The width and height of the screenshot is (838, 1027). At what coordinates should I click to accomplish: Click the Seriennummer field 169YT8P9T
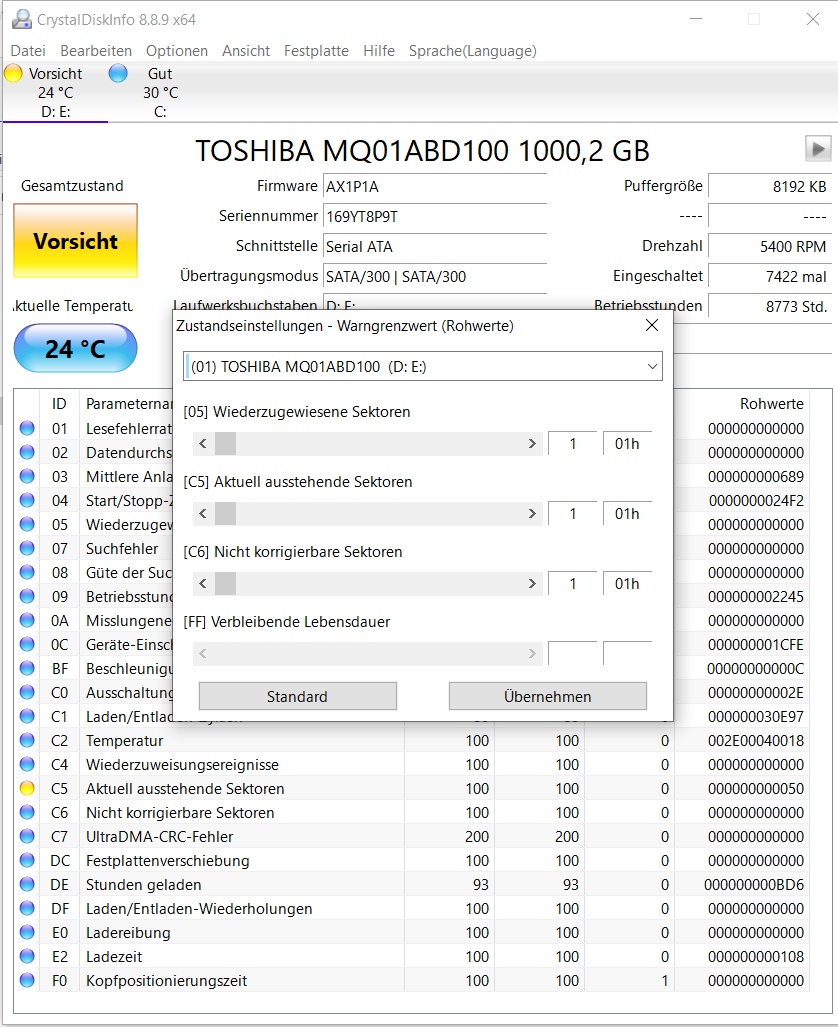(435, 216)
